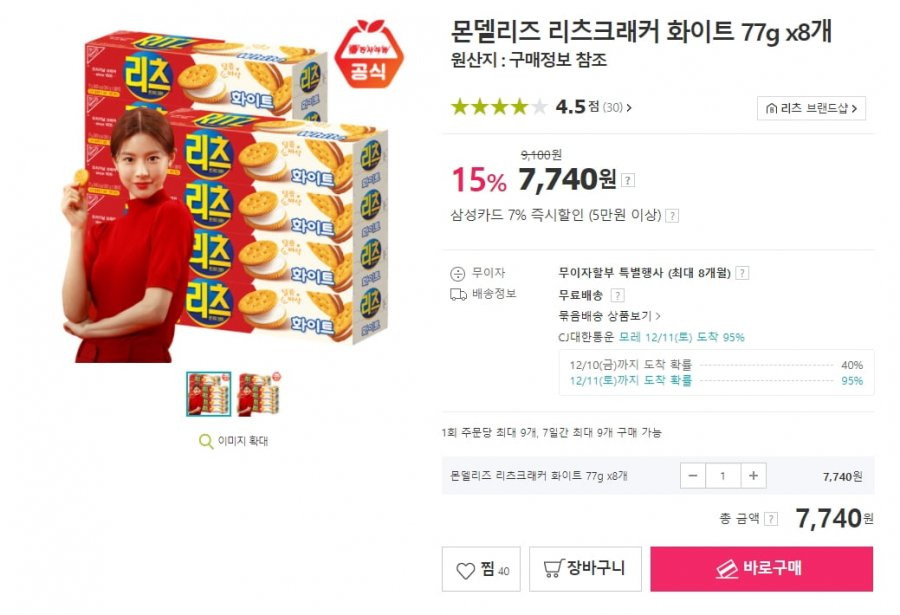The image size is (900, 615).
Task: Click the 공식 official badge on product image
Action: 369,53
